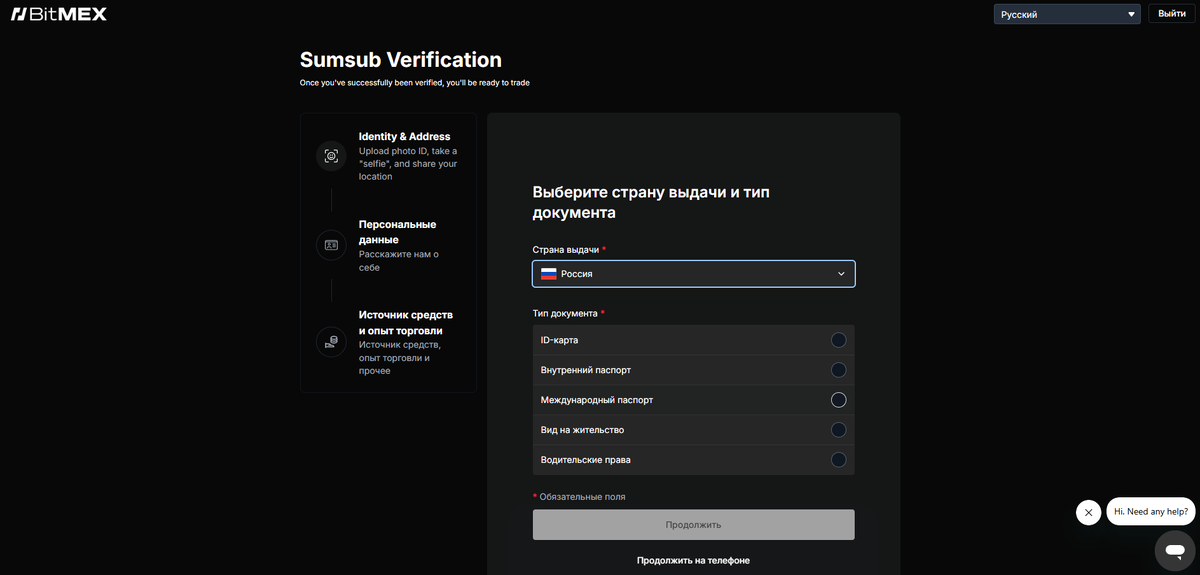Open the Русский language dropdown
This screenshot has height=575, width=1200.
[1067, 14]
